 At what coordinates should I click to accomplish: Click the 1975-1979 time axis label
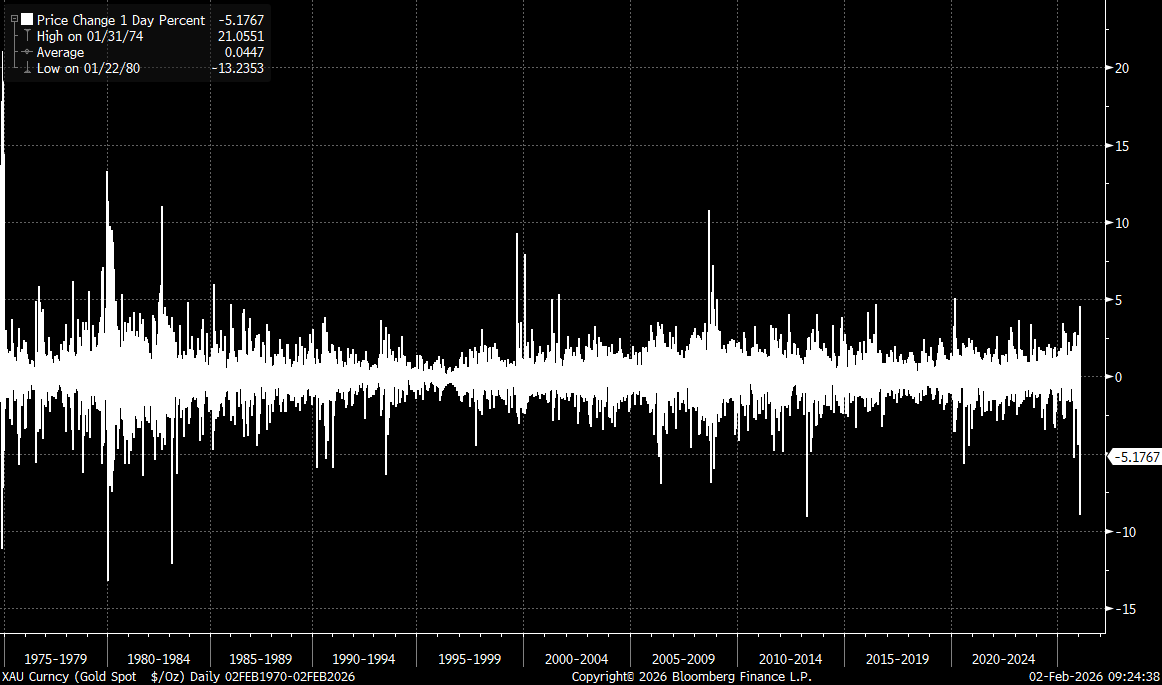[x=56, y=659]
